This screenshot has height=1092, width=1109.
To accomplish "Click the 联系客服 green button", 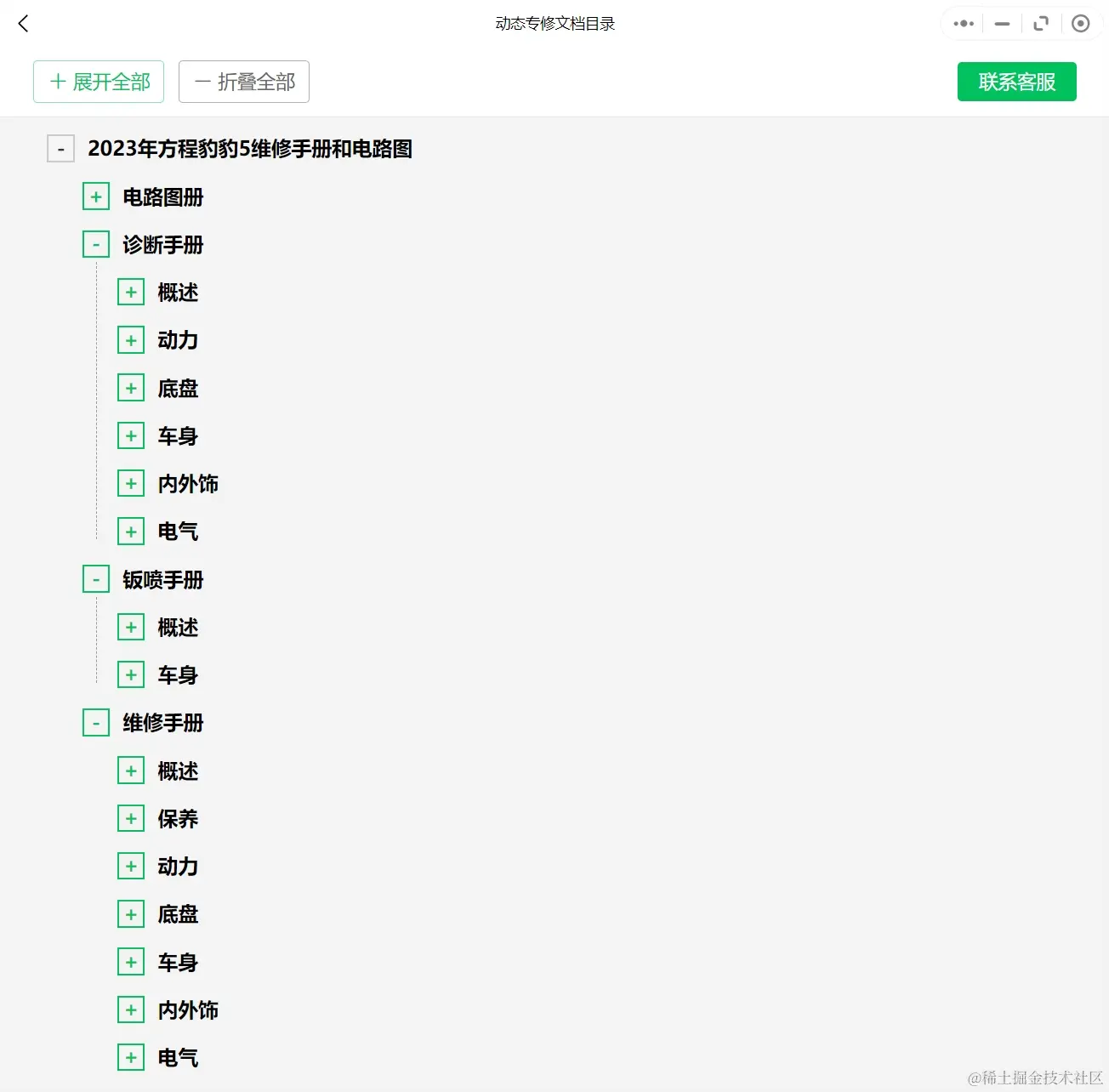I will 1017,82.
